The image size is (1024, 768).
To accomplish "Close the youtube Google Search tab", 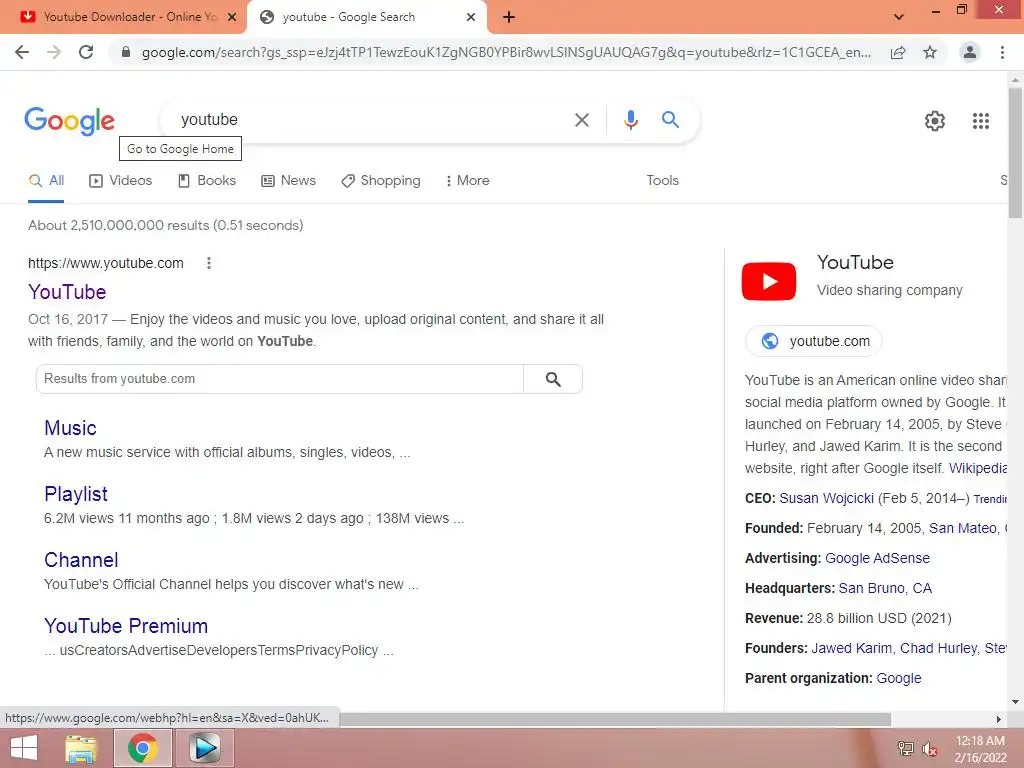I will click(471, 17).
